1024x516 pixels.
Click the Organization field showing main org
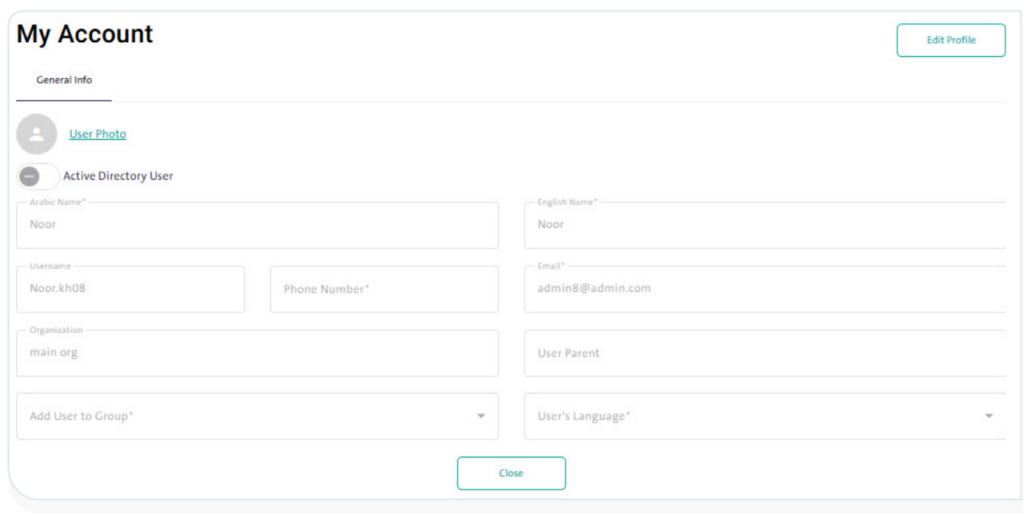pyautogui.click(x=257, y=353)
